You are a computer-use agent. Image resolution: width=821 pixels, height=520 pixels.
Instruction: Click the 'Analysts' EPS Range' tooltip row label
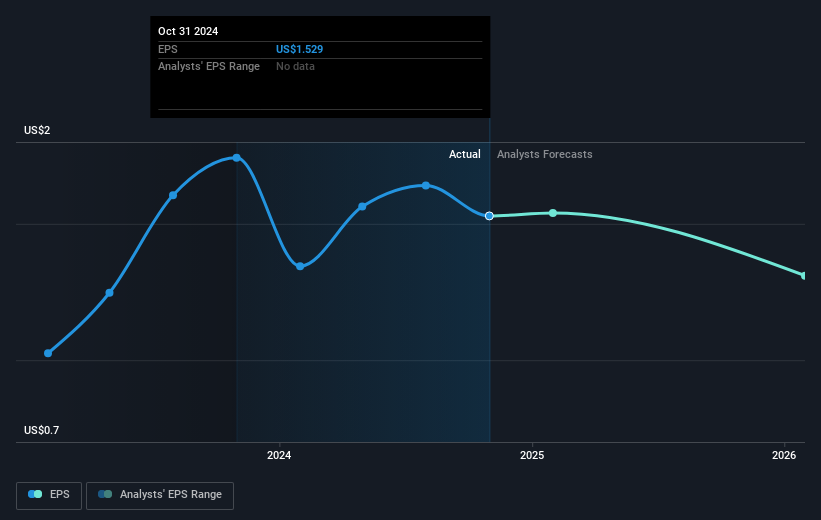pos(209,67)
